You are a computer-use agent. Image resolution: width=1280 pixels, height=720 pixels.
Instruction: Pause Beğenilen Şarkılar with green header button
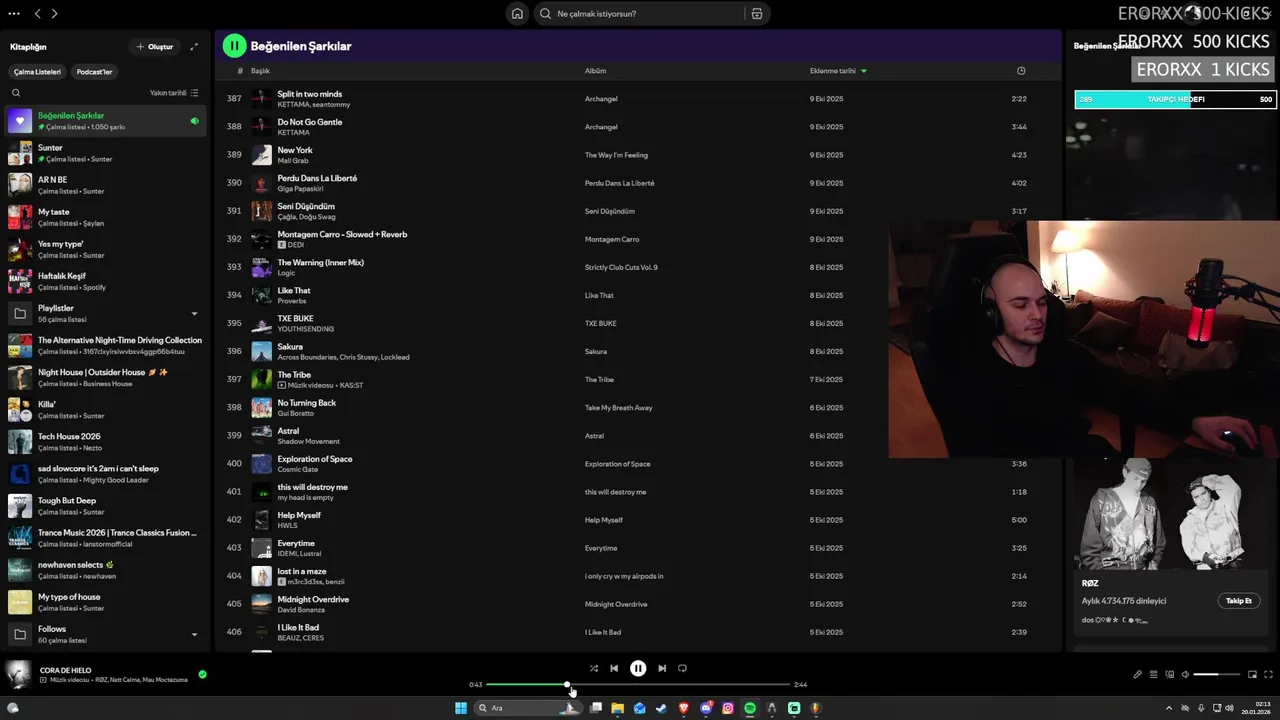pos(234,45)
